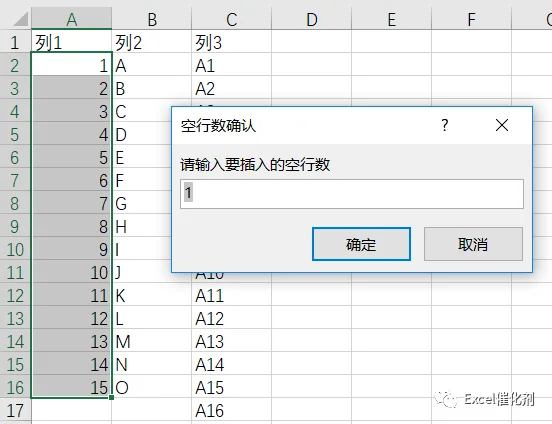This screenshot has width=552, height=424.
Task: Click the cell containing 列3
Action: tap(232, 42)
